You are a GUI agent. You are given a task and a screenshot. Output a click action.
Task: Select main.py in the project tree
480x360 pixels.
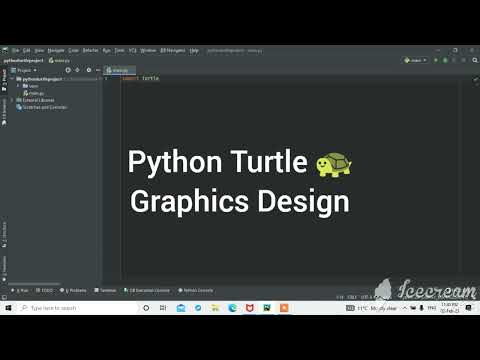click(x=34, y=93)
